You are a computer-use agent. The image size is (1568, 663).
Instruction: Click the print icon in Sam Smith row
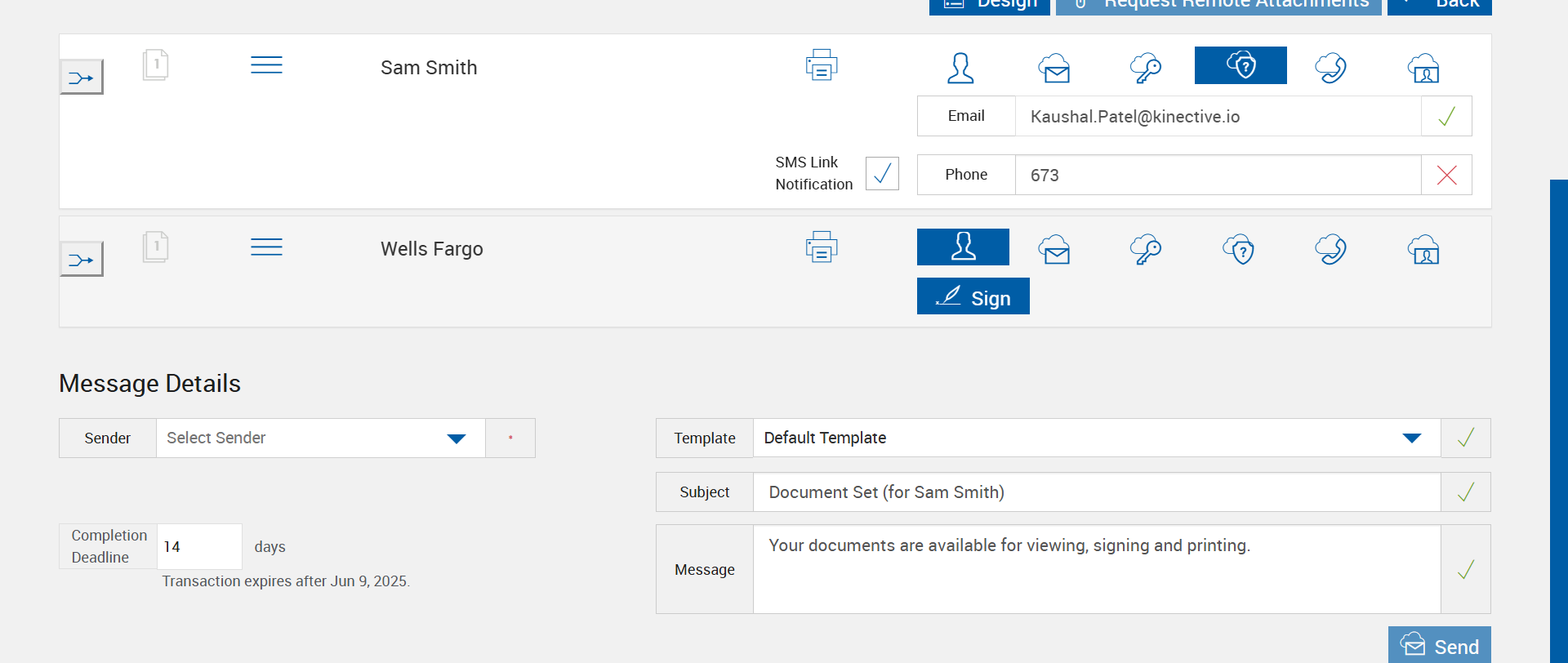[x=821, y=65]
